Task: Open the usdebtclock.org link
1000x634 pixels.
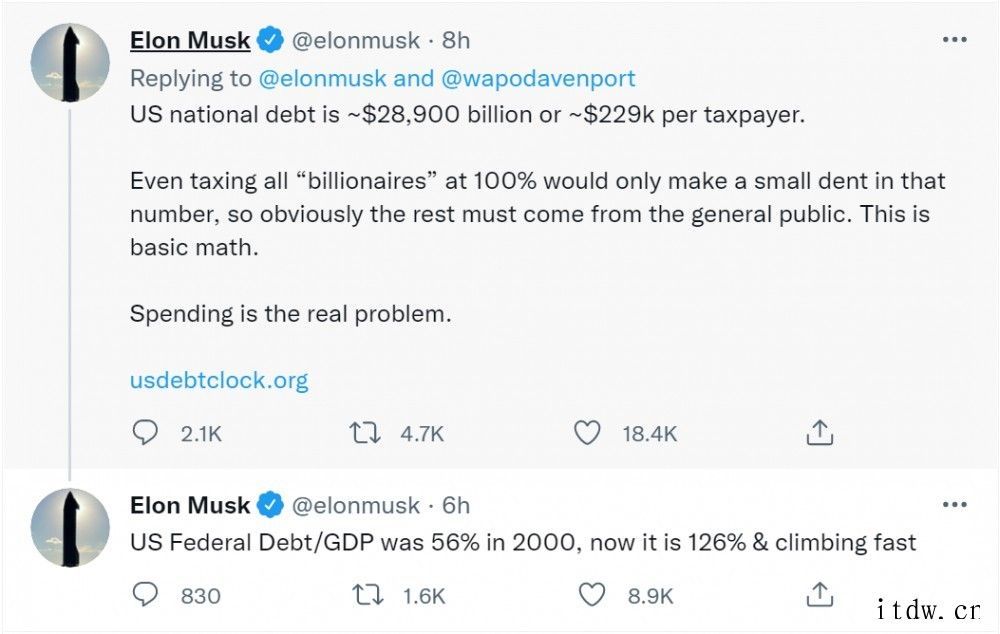Action: click(x=219, y=380)
